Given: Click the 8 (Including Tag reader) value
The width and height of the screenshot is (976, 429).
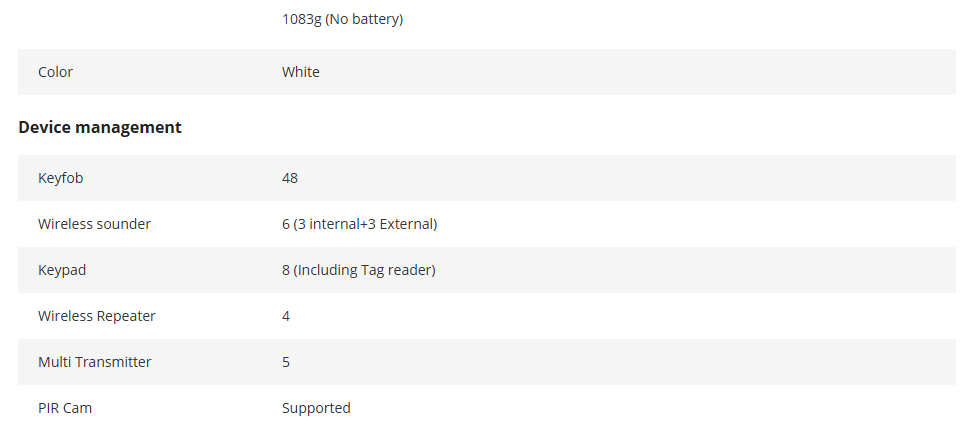Looking at the screenshot, I should (359, 270).
